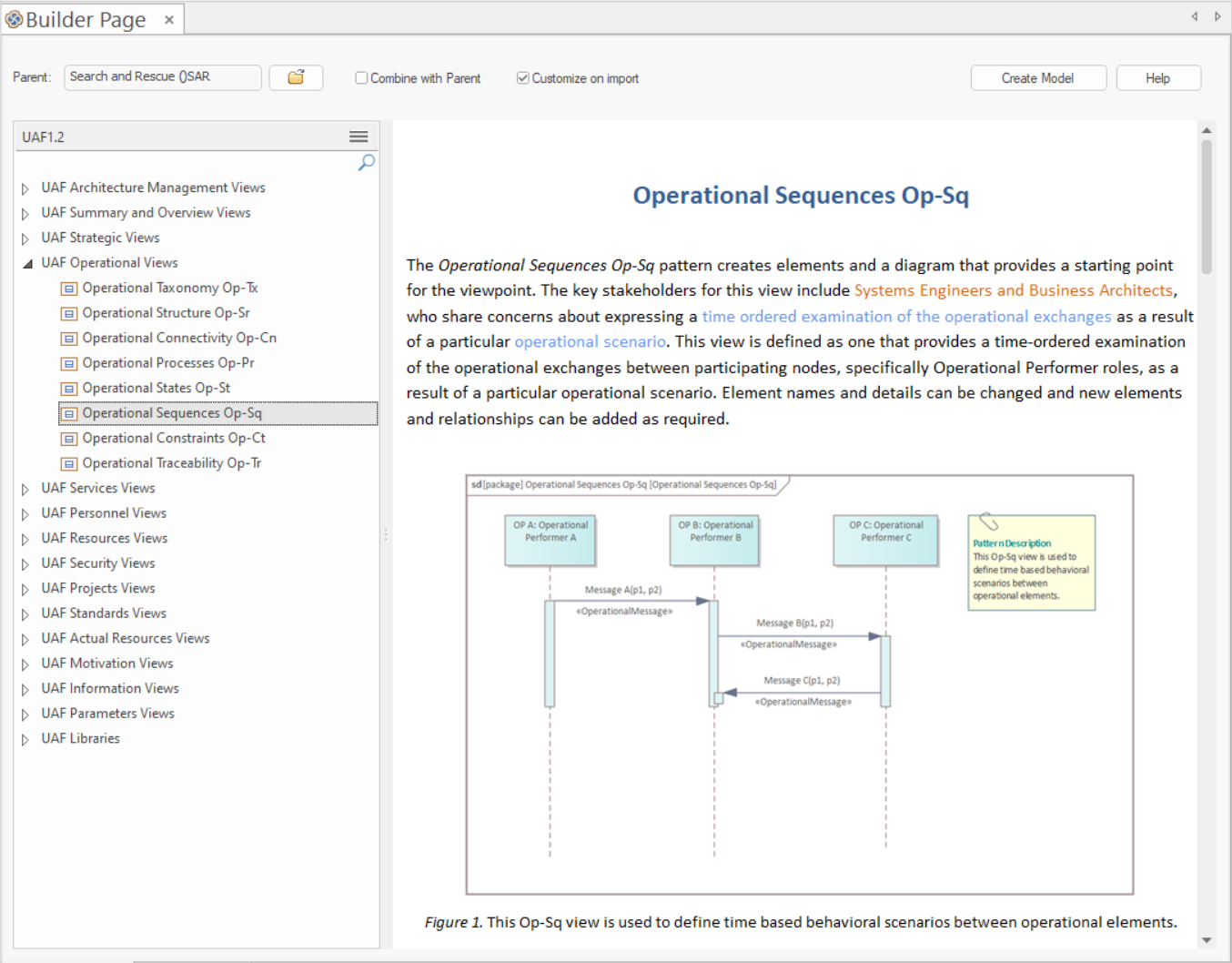Click the vertical scrollbar thumb in description pane
Viewport: 1232px width, 963px height.
coord(1207,205)
